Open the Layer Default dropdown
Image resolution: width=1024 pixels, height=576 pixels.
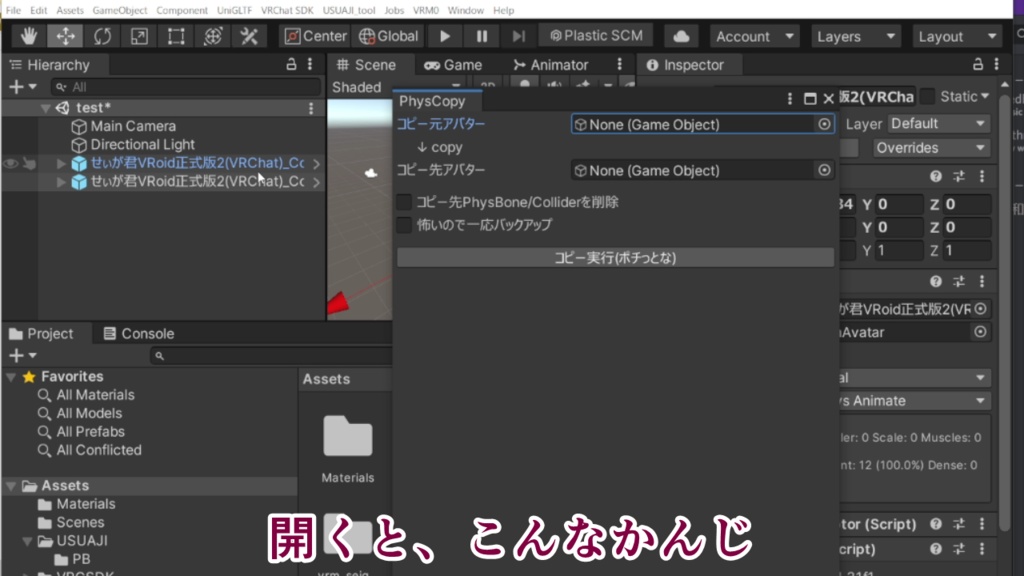(x=938, y=123)
